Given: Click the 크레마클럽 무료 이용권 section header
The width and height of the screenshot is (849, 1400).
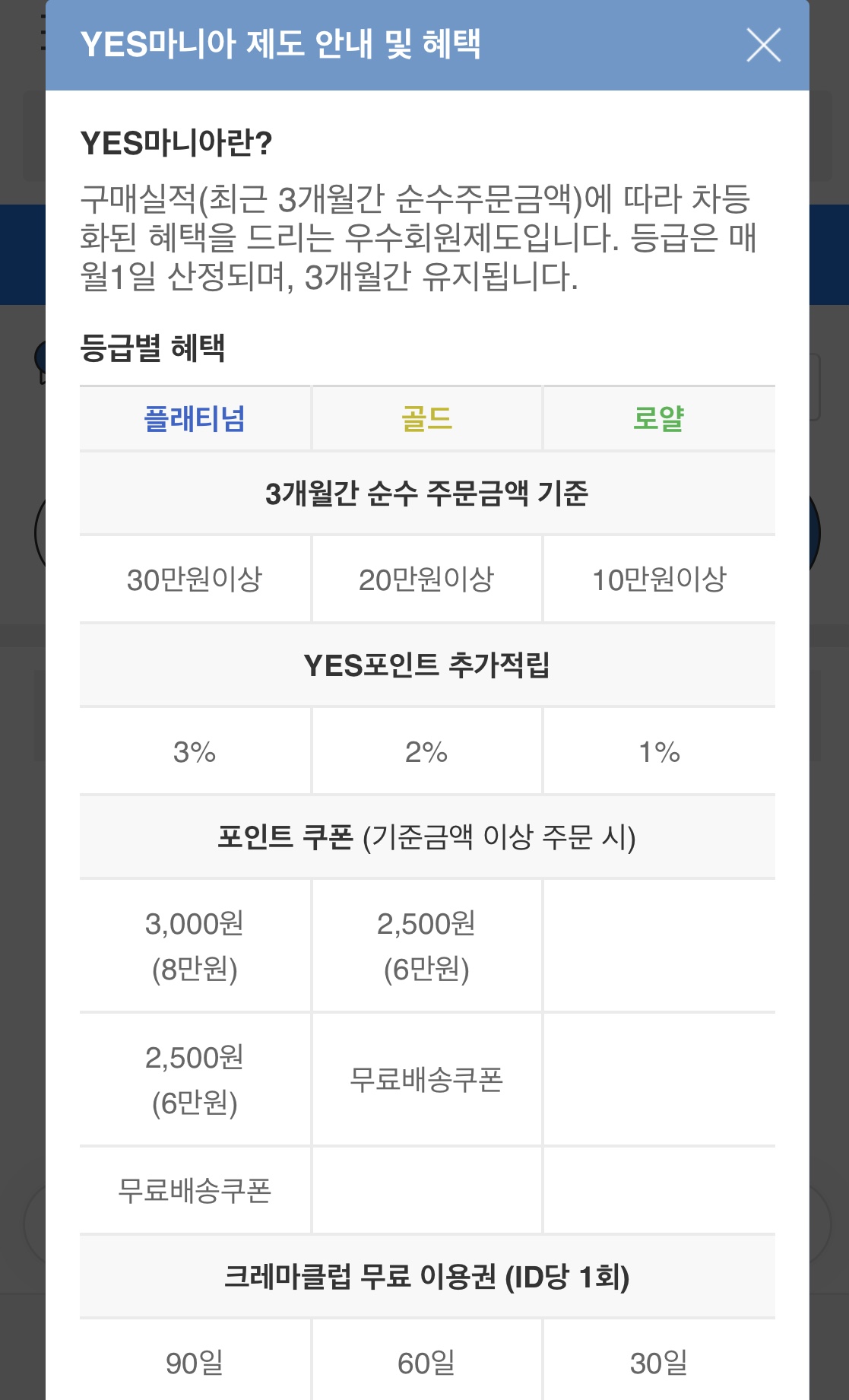Looking at the screenshot, I should [x=426, y=1277].
